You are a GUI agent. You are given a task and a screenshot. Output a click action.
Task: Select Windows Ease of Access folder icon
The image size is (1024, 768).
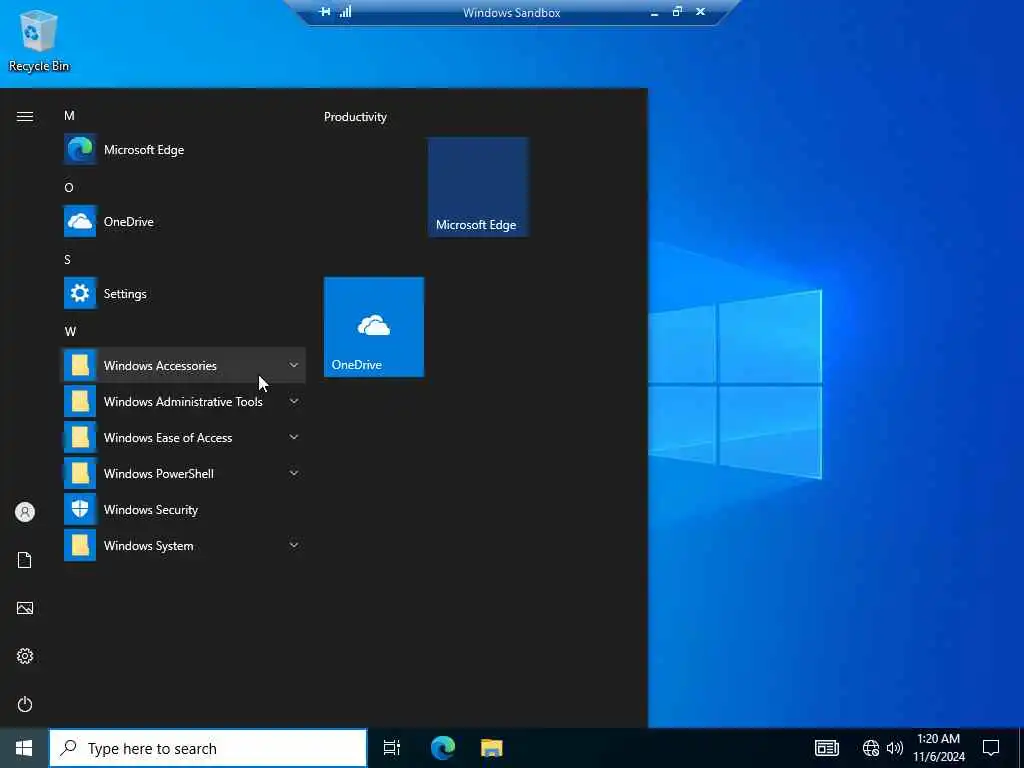pos(80,437)
